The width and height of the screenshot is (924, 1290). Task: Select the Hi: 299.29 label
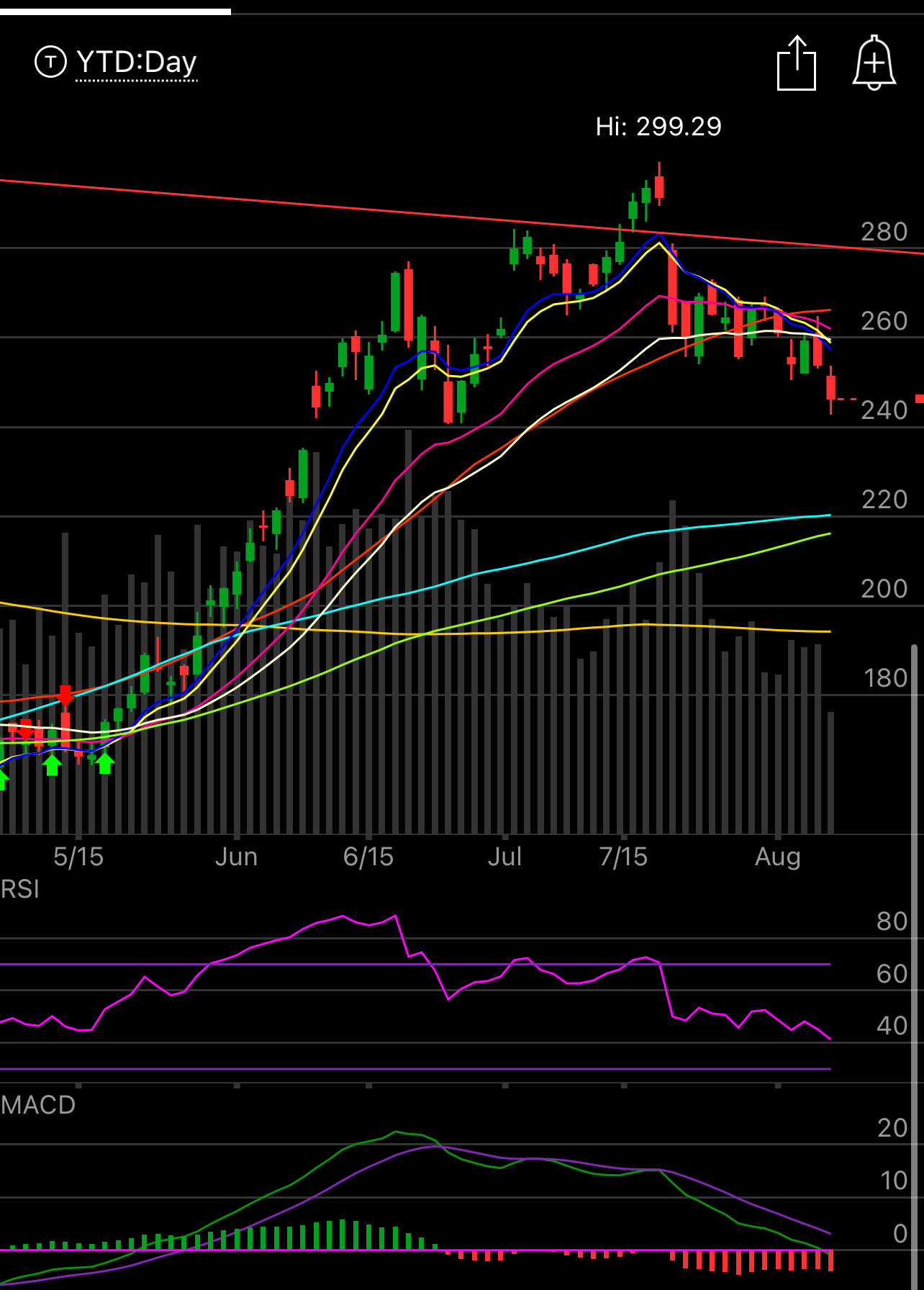click(x=658, y=127)
